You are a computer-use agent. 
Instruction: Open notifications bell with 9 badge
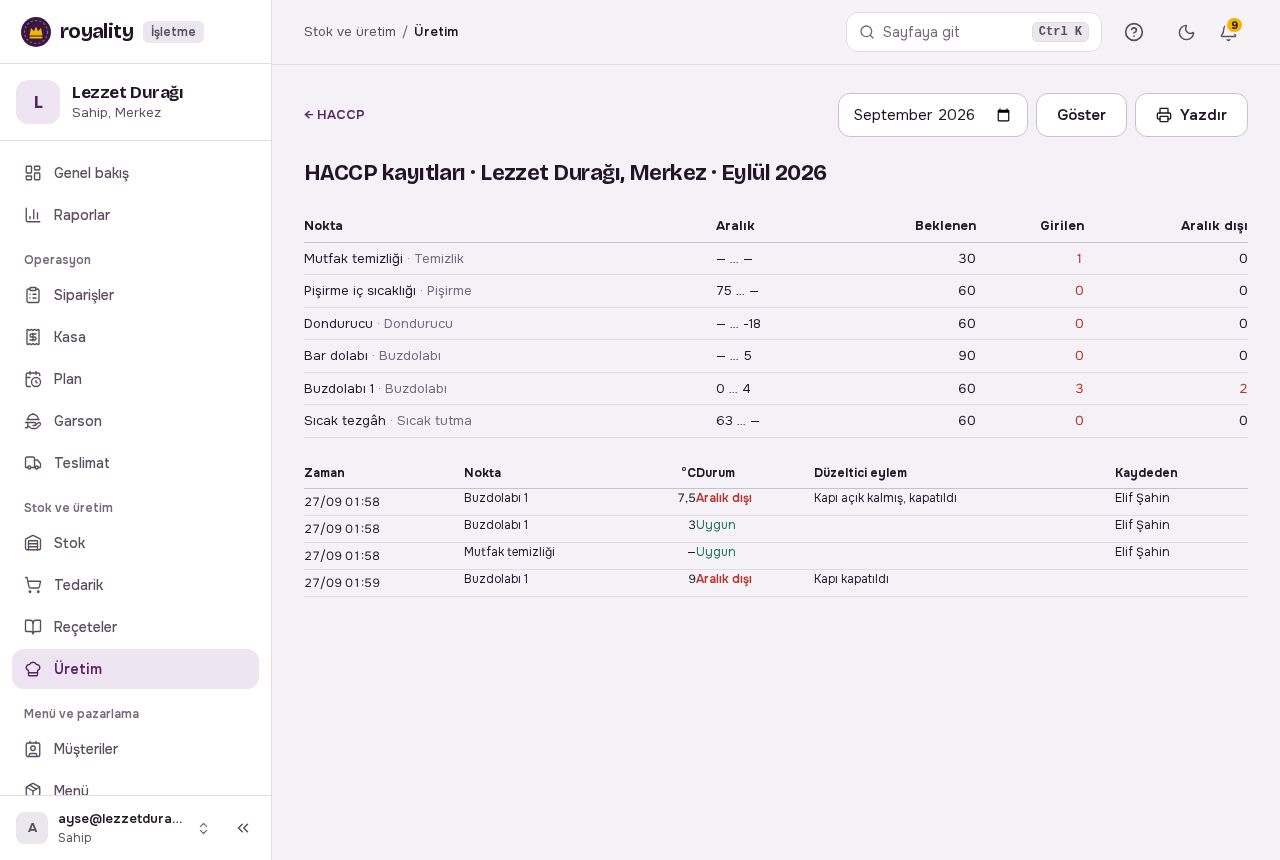click(1229, 32)
